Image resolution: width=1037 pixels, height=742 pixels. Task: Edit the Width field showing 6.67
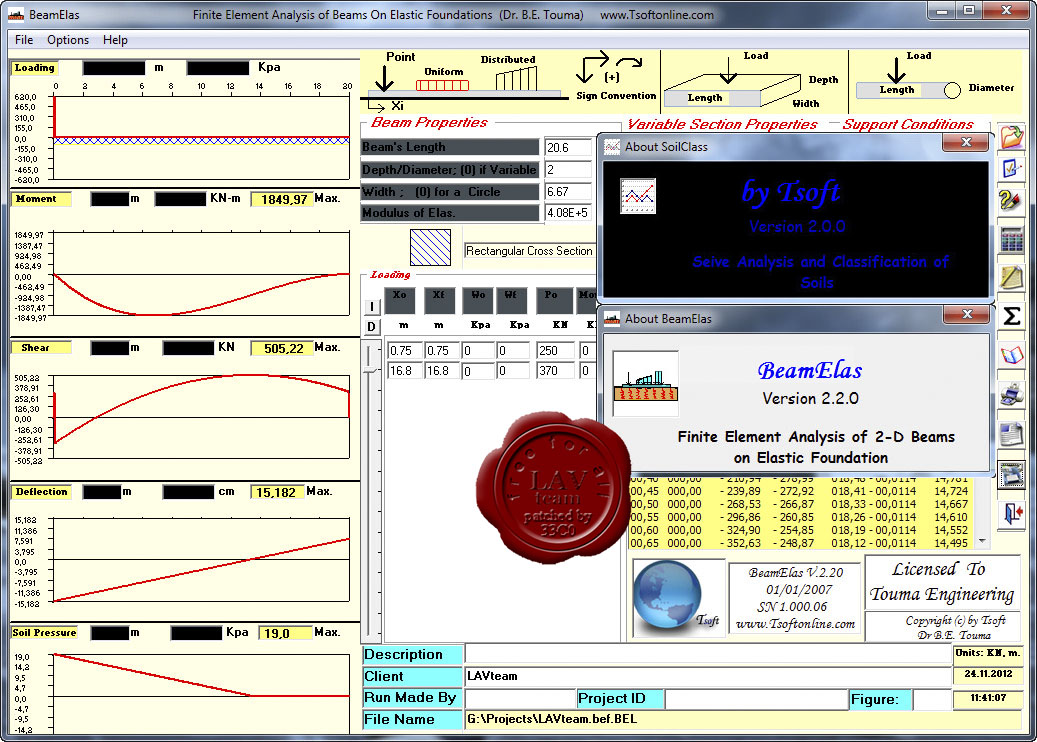[567, 192]
